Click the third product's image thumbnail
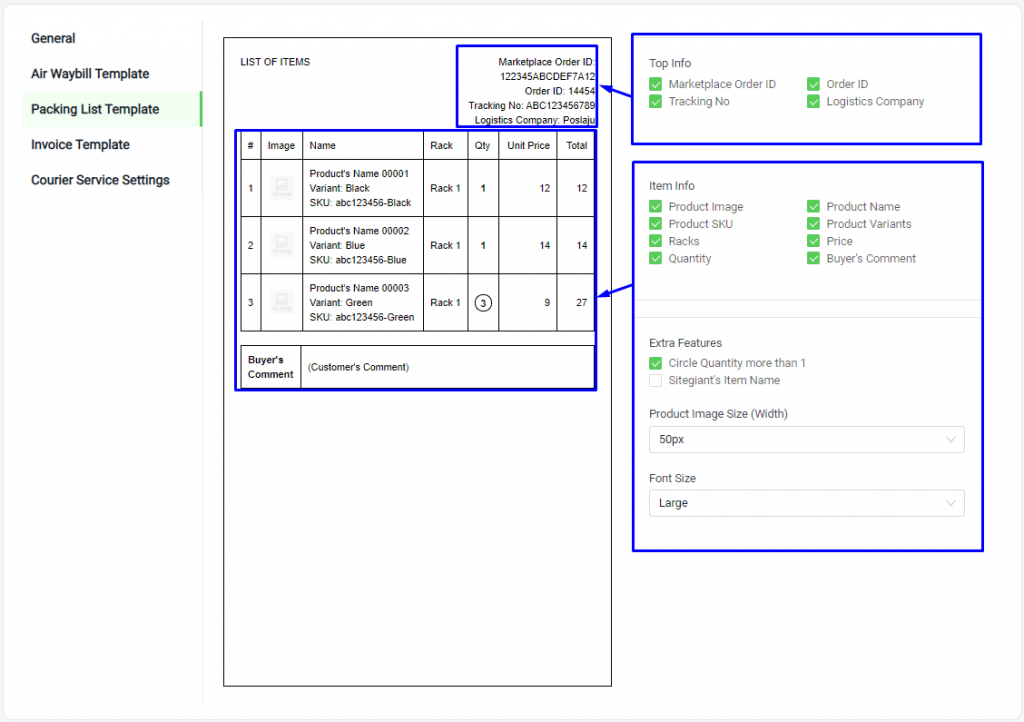 coord(281,302)
